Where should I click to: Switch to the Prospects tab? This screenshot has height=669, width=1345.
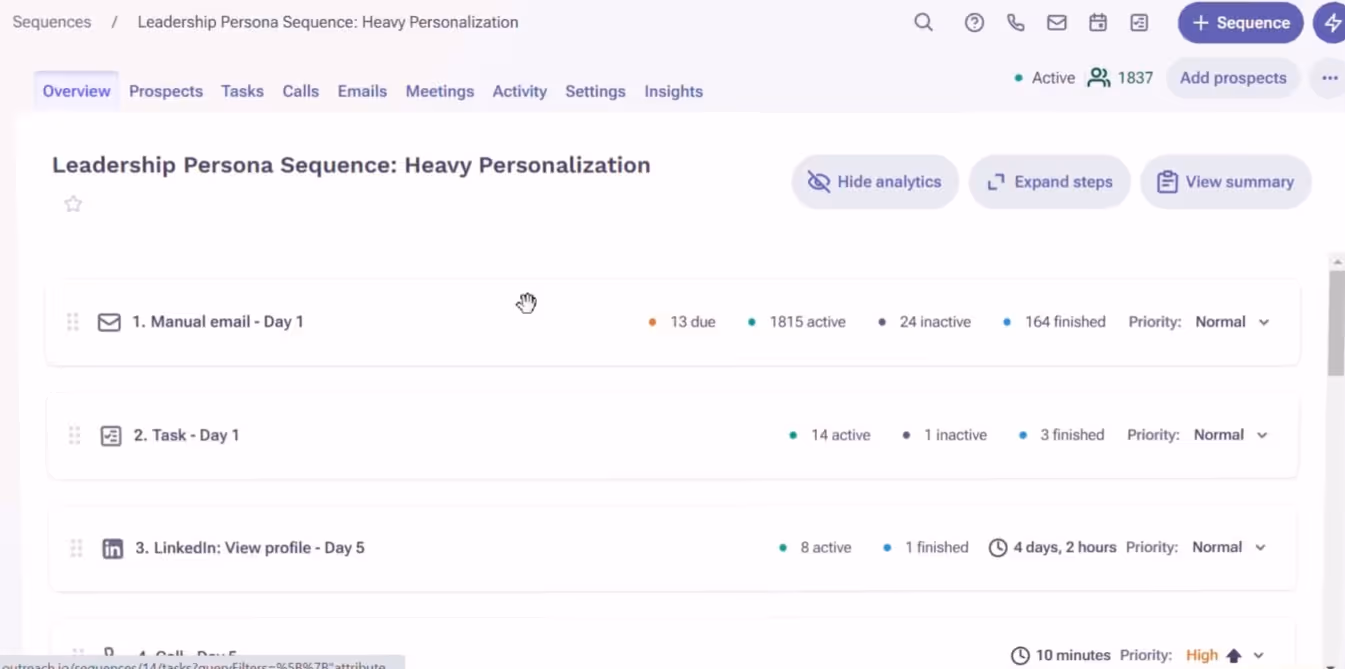coord(166,91)
